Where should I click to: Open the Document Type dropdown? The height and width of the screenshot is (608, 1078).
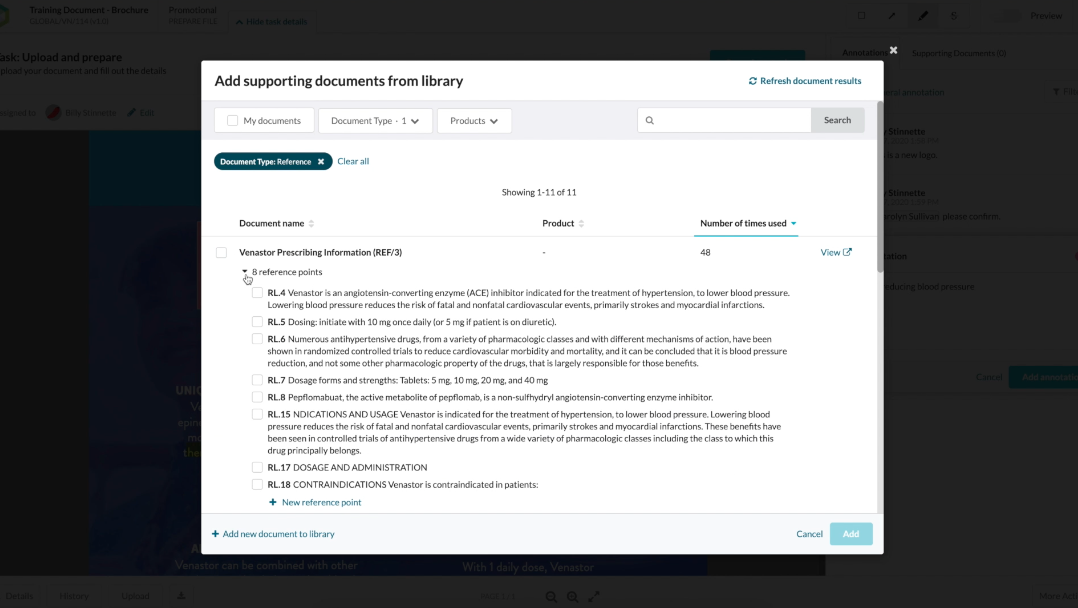tap(375, 121)
